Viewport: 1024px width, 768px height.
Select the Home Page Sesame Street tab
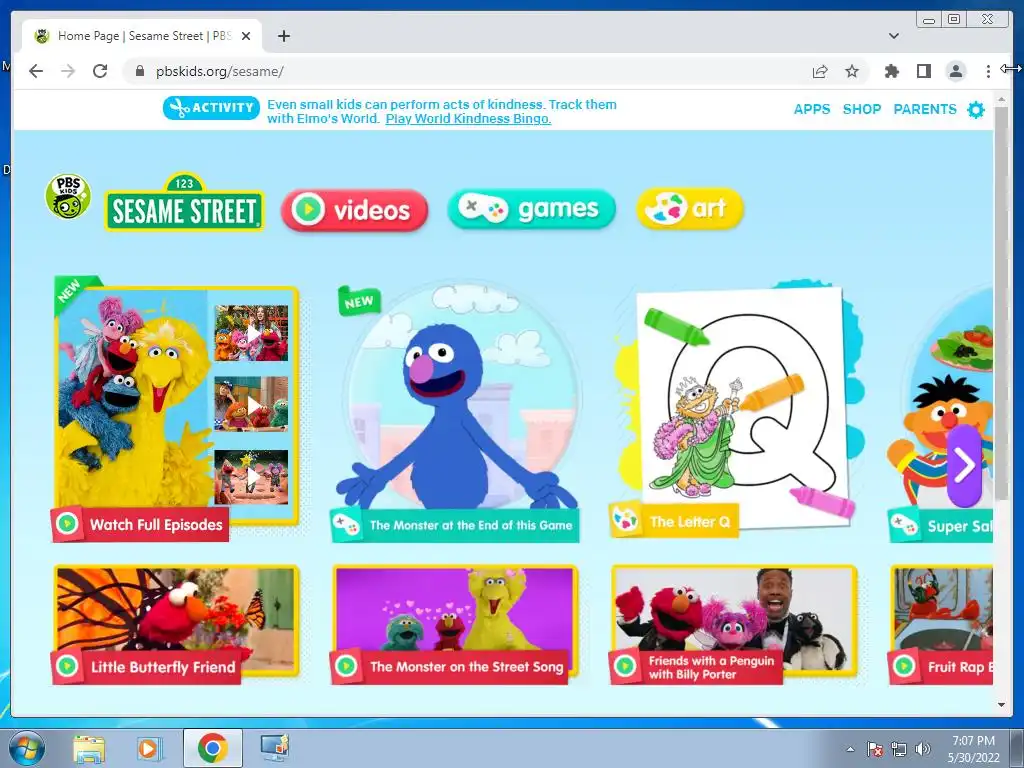142,36
